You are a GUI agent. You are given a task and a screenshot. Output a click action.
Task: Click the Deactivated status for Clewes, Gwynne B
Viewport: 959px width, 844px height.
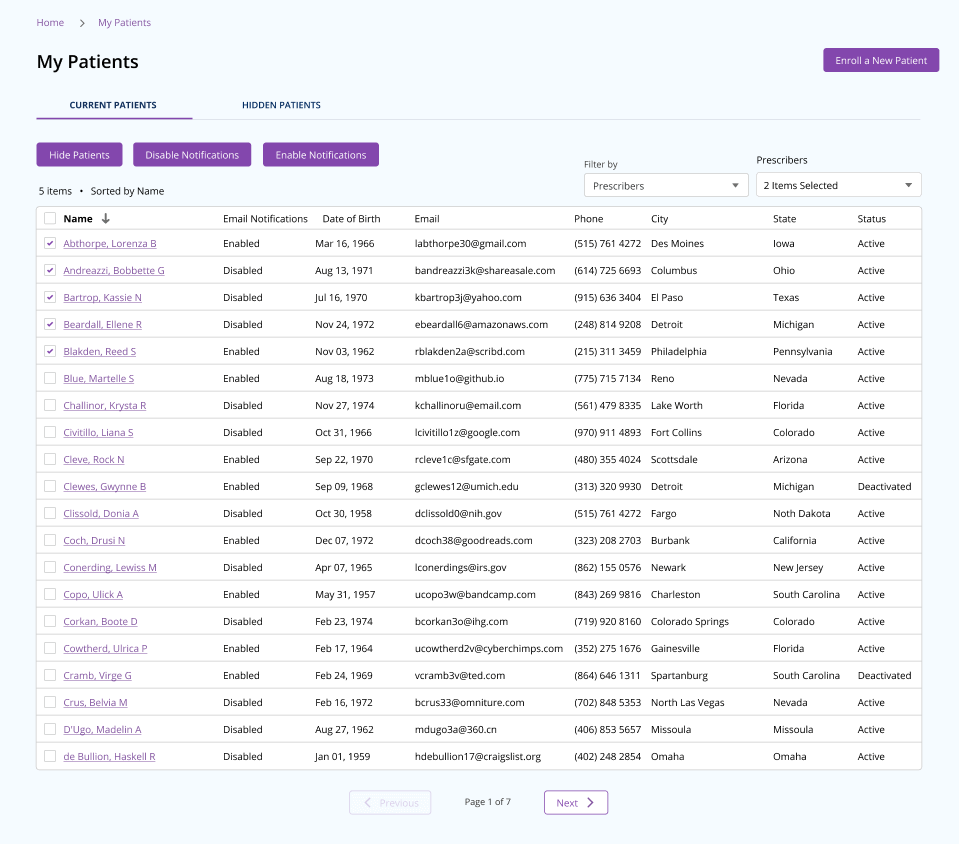pyautogui.click(x=884, y=486)
